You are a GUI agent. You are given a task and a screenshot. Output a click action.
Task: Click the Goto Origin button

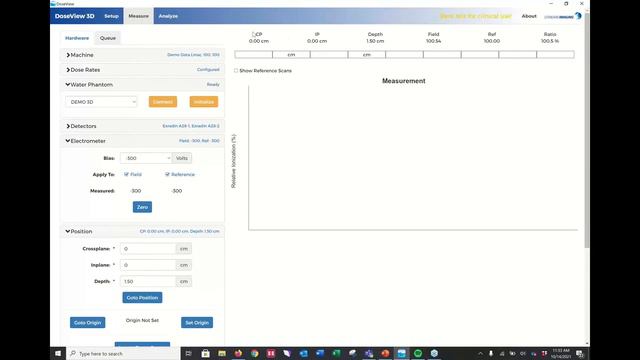coord(87,322)
